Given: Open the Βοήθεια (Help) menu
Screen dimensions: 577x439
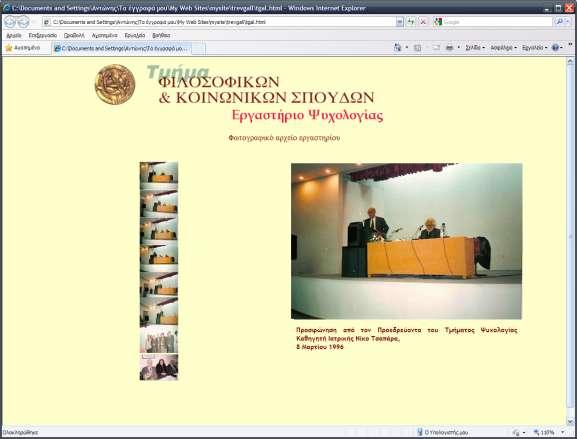Looking at the screenshot, I should [x=161, y=35].
